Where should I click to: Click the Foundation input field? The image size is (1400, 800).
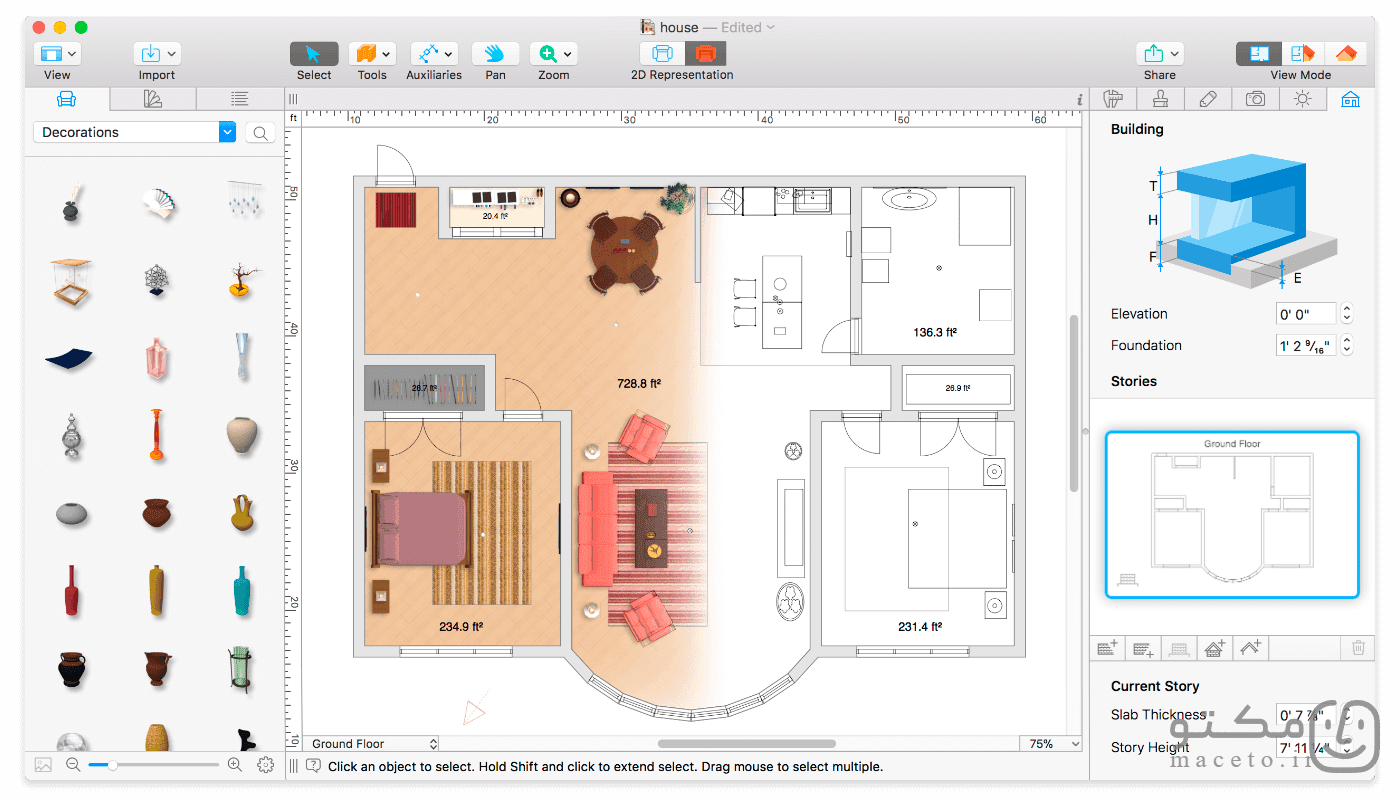[x=1307, y=345]
